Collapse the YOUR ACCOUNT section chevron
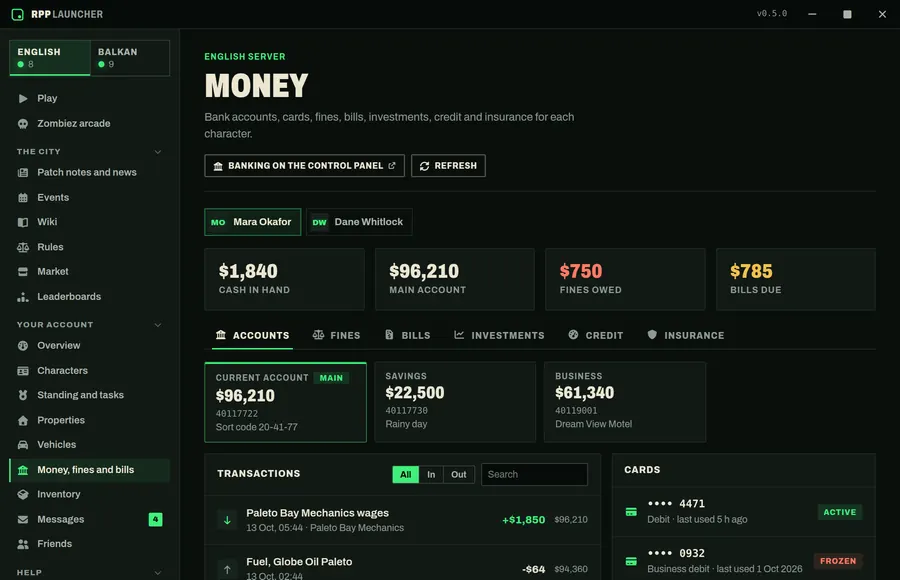Image resolution: width=900 pixels, height=580 pixels. pos(158,325)
